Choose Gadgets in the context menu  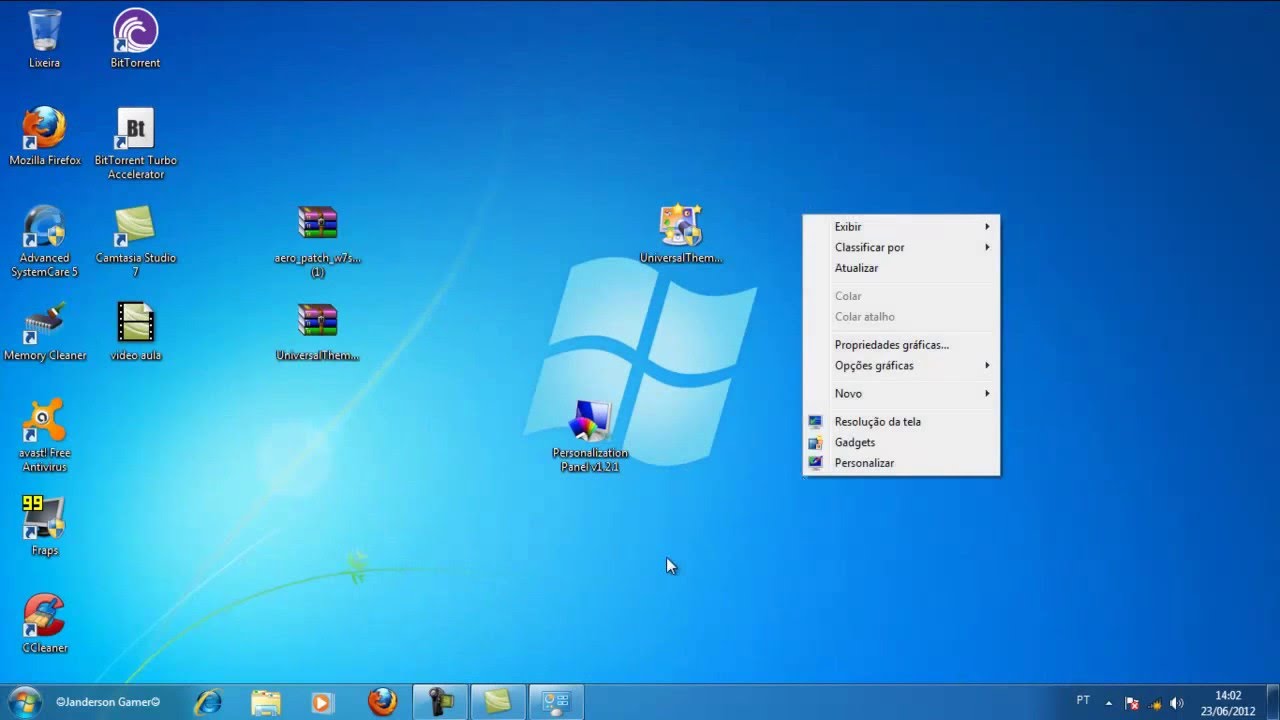point(901,442)
